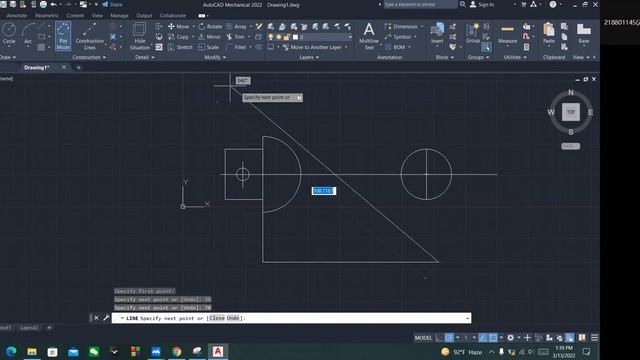Open File Explorer from taskbar
This screenshot has height=360, width=640.
32,351
